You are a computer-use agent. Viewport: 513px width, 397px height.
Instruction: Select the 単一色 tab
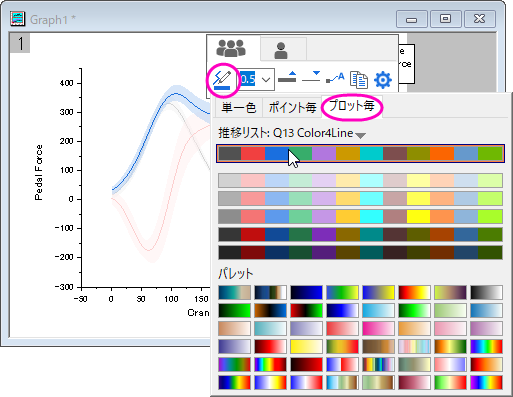click(239, 108)
